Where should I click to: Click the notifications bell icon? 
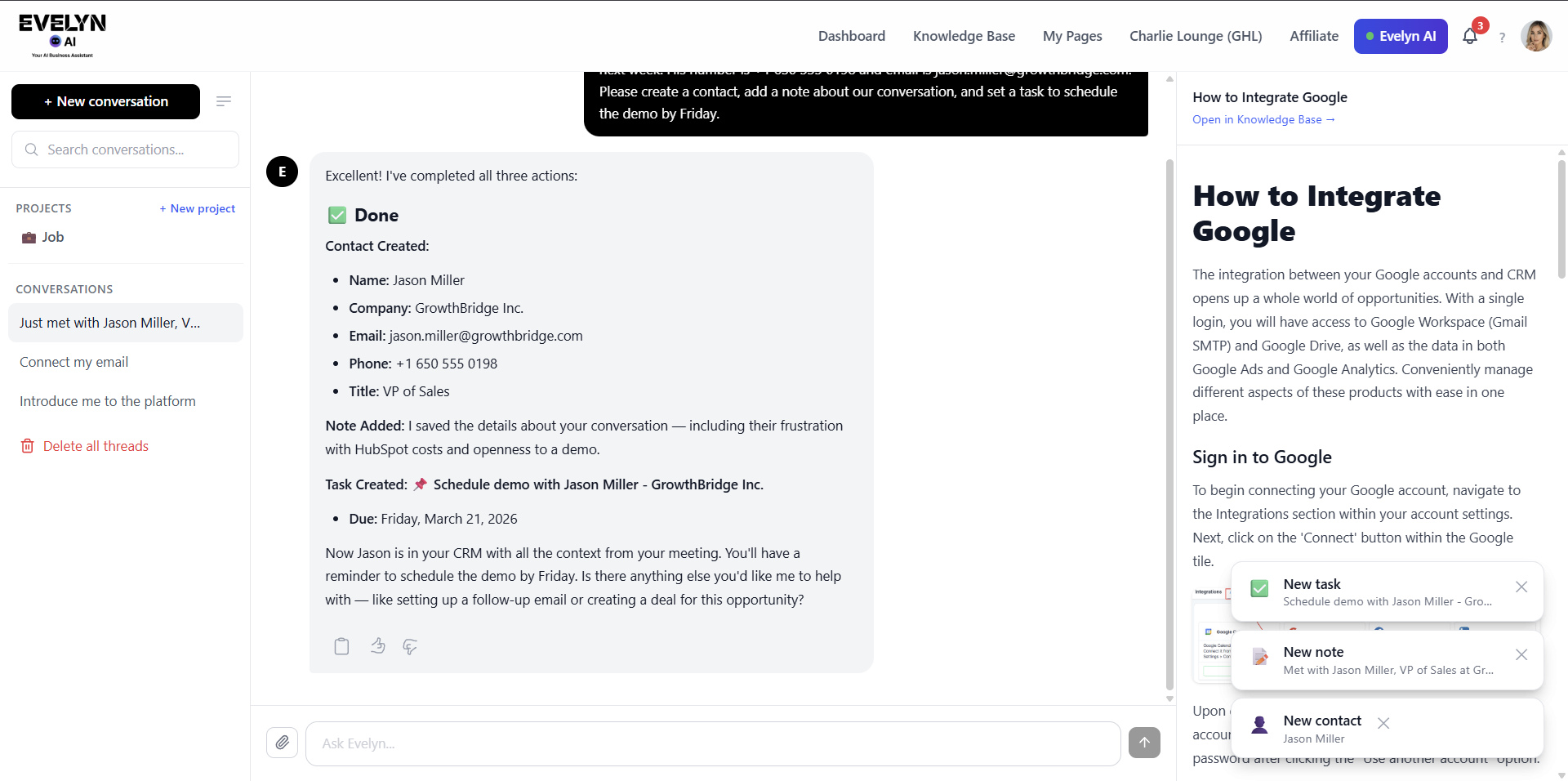(1470, 37)
